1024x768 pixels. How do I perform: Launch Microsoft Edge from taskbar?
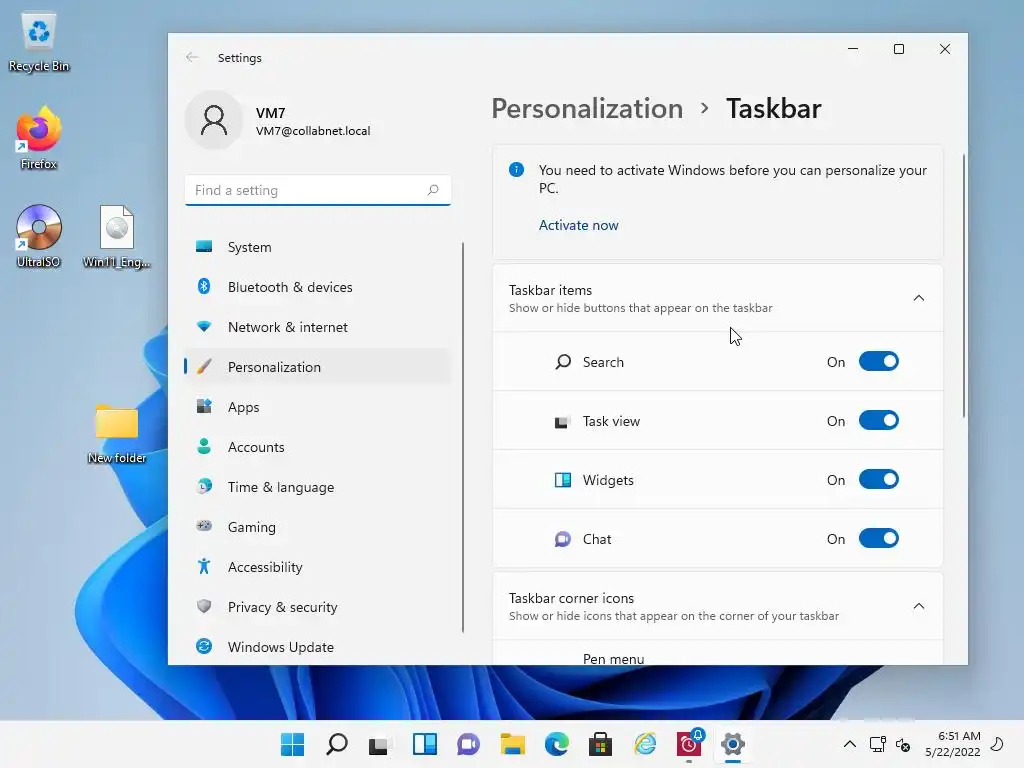(x=556, y=744)
